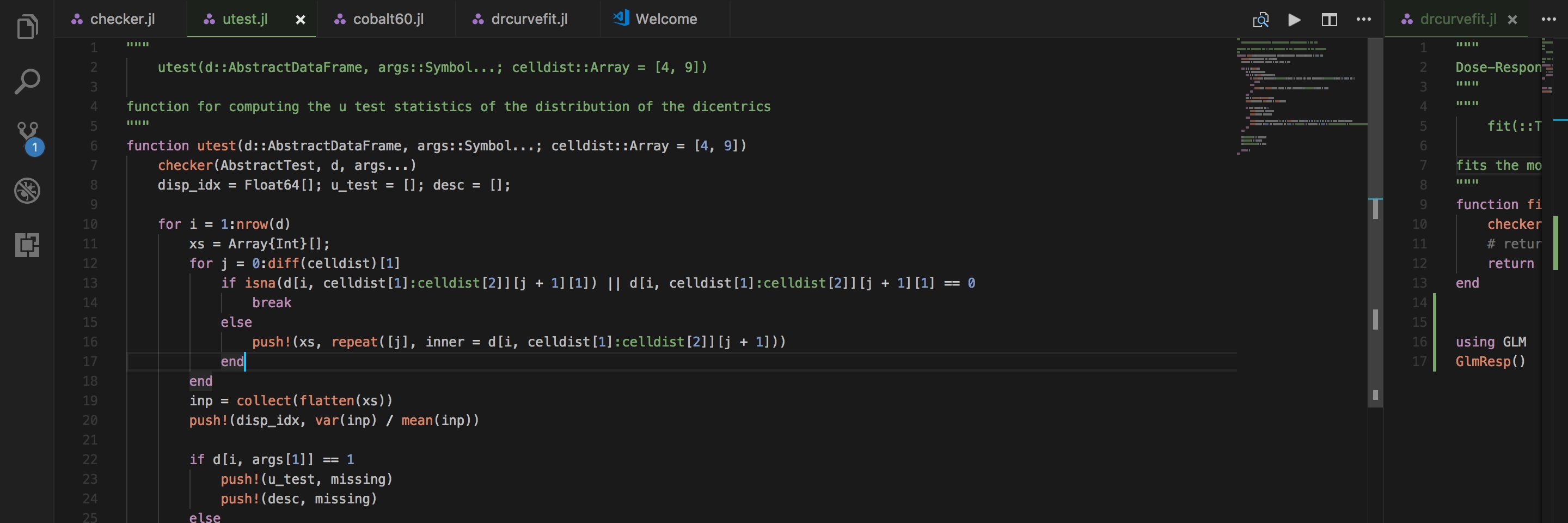
Task: Run the file with the play button
Action: coord(1295,20)
